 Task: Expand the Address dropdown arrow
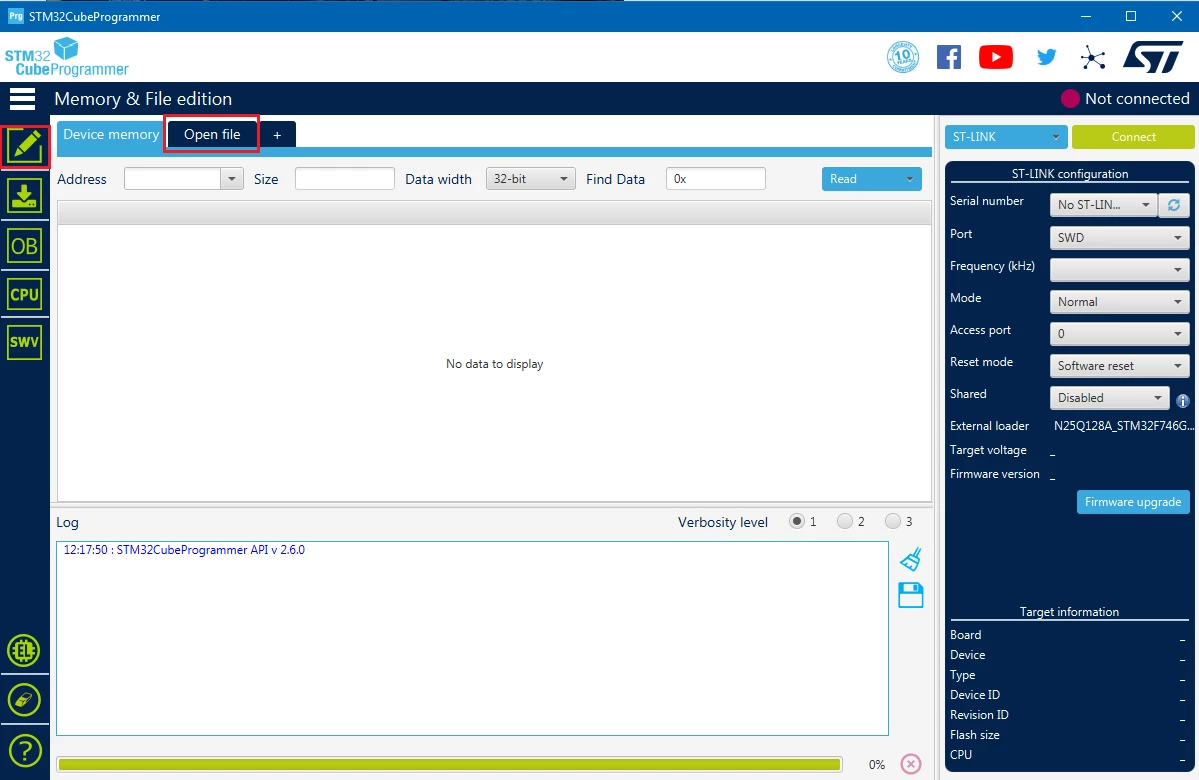pos(232,179)
